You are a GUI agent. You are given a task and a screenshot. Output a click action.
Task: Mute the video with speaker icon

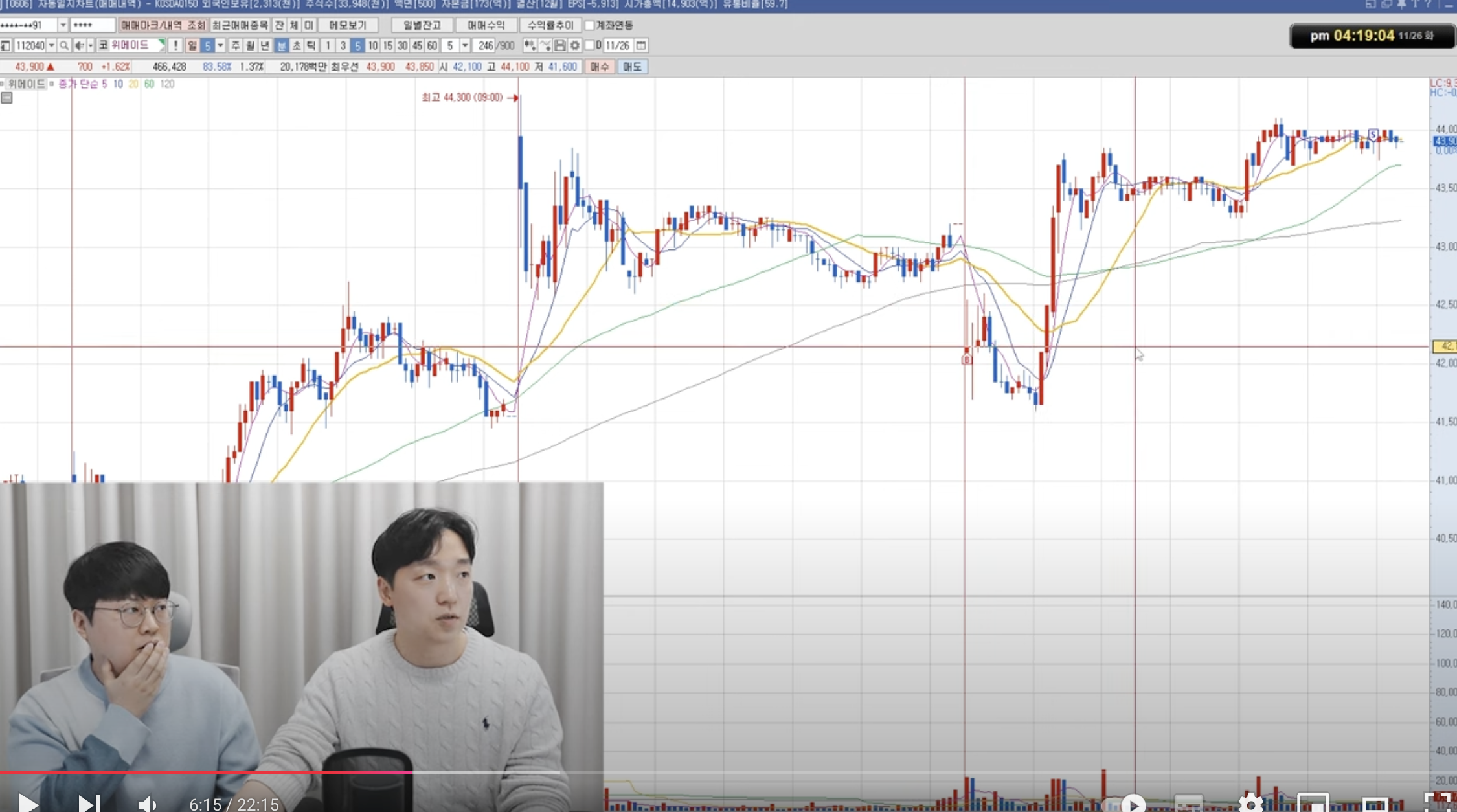pos(148,804)
